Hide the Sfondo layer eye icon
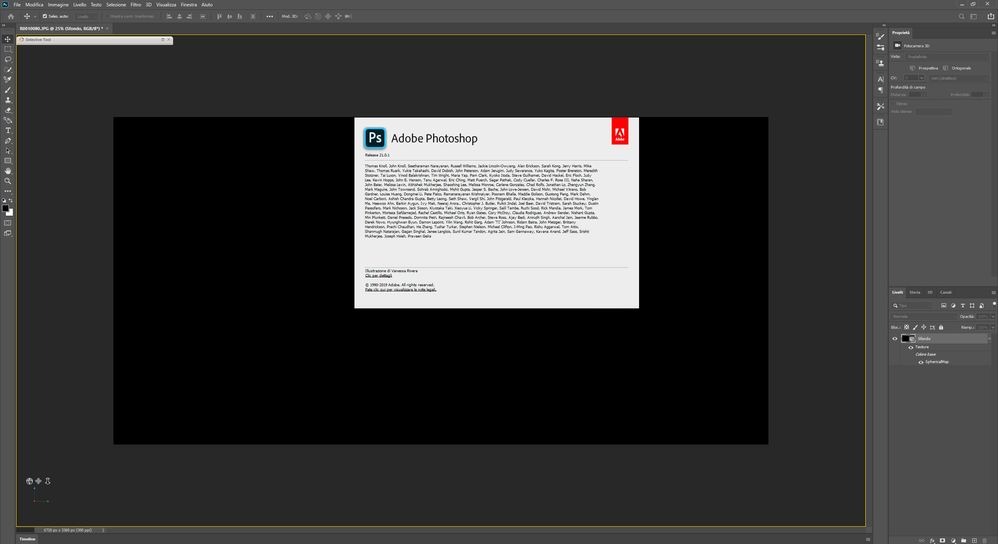 (895, 338)
